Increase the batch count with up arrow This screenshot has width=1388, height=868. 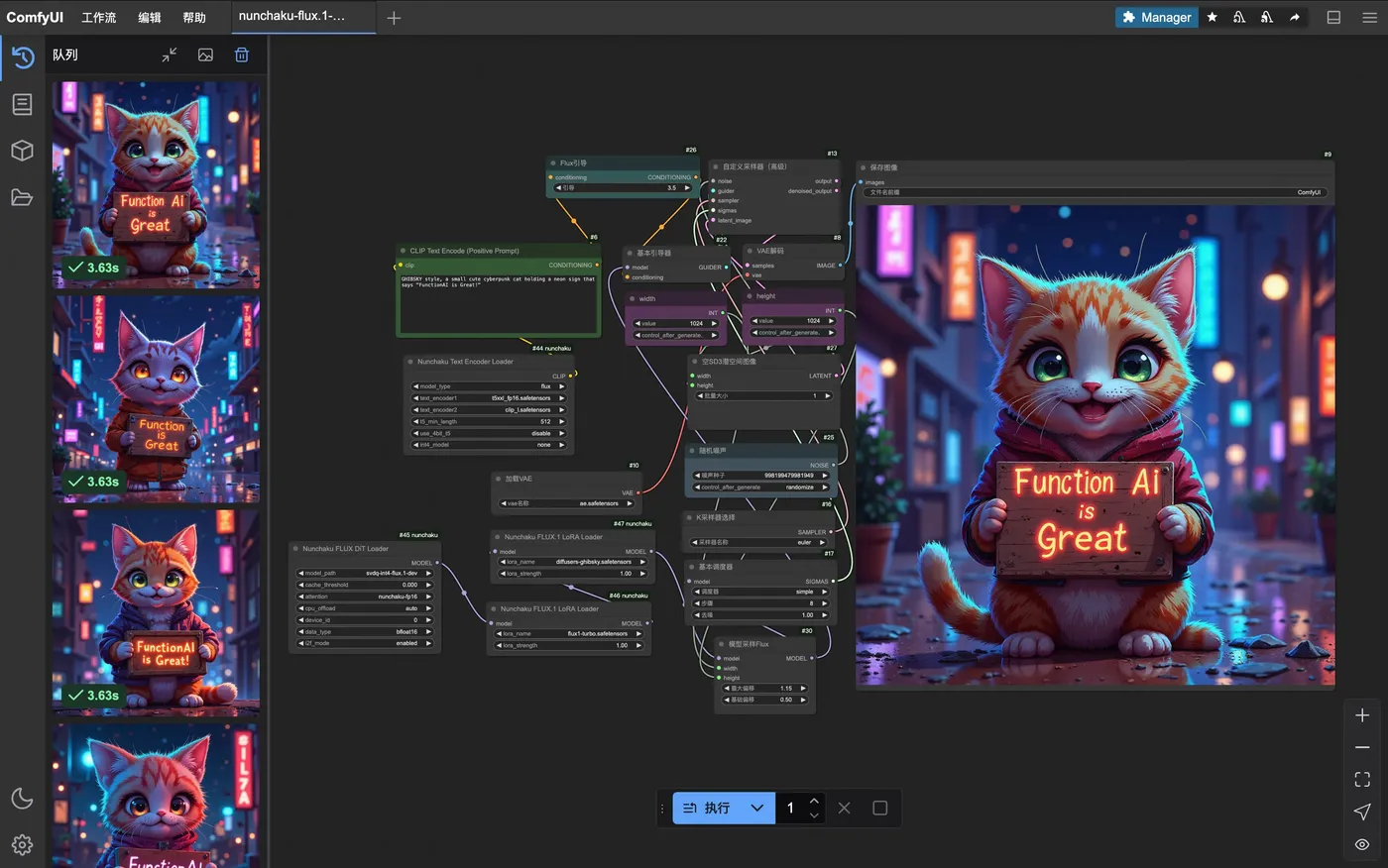pos(814,801)
